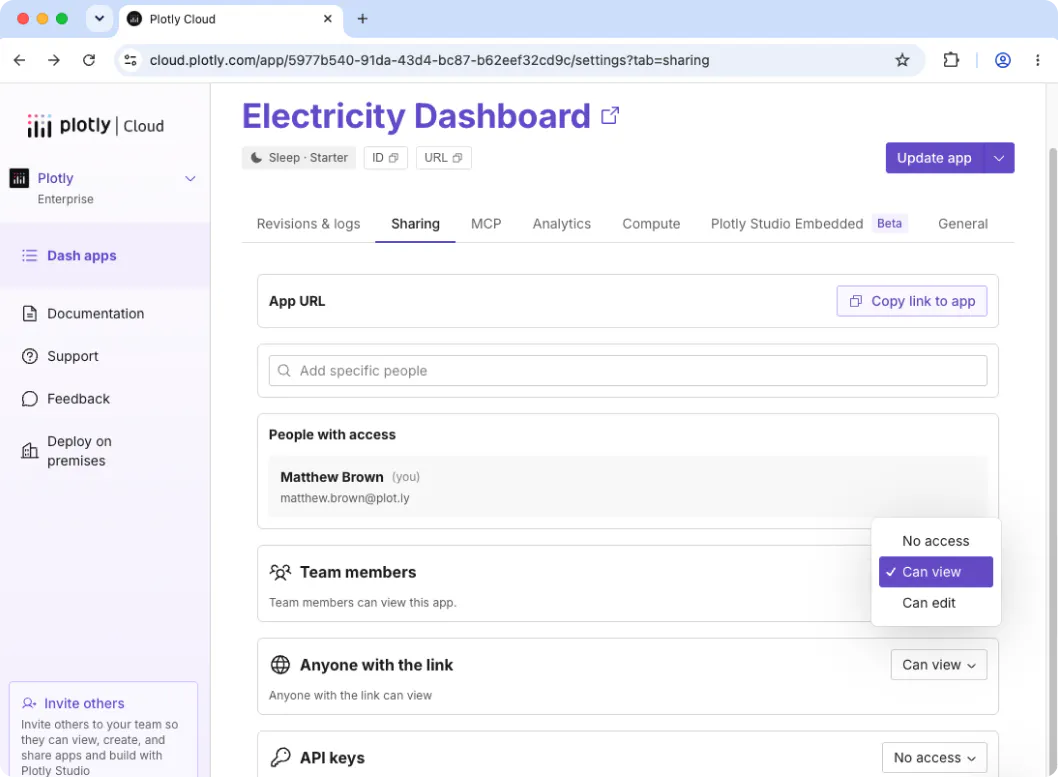
Task: Click the Team members group icon
Action: click(x=280, y=572)
